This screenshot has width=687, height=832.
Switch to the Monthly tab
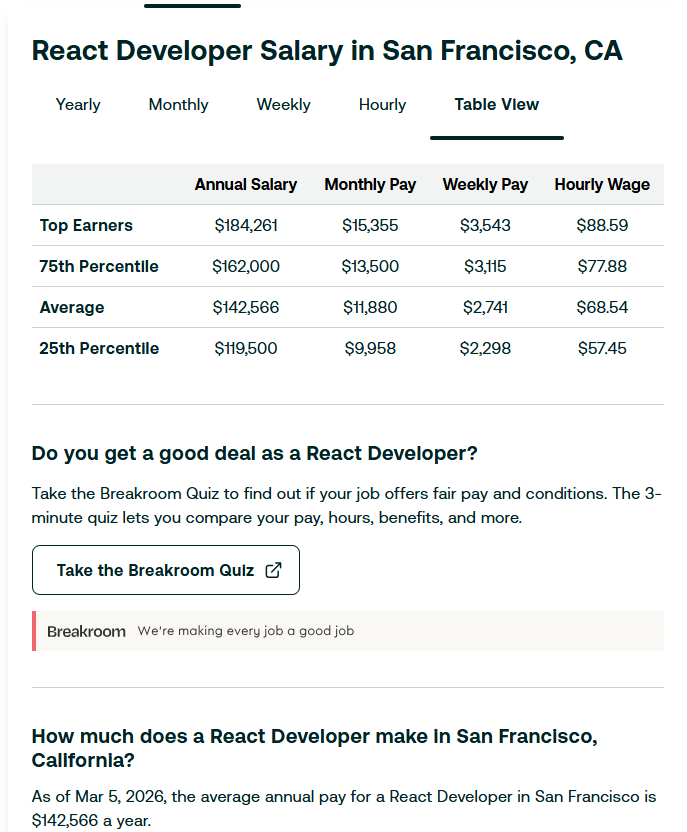click(178, 105)
